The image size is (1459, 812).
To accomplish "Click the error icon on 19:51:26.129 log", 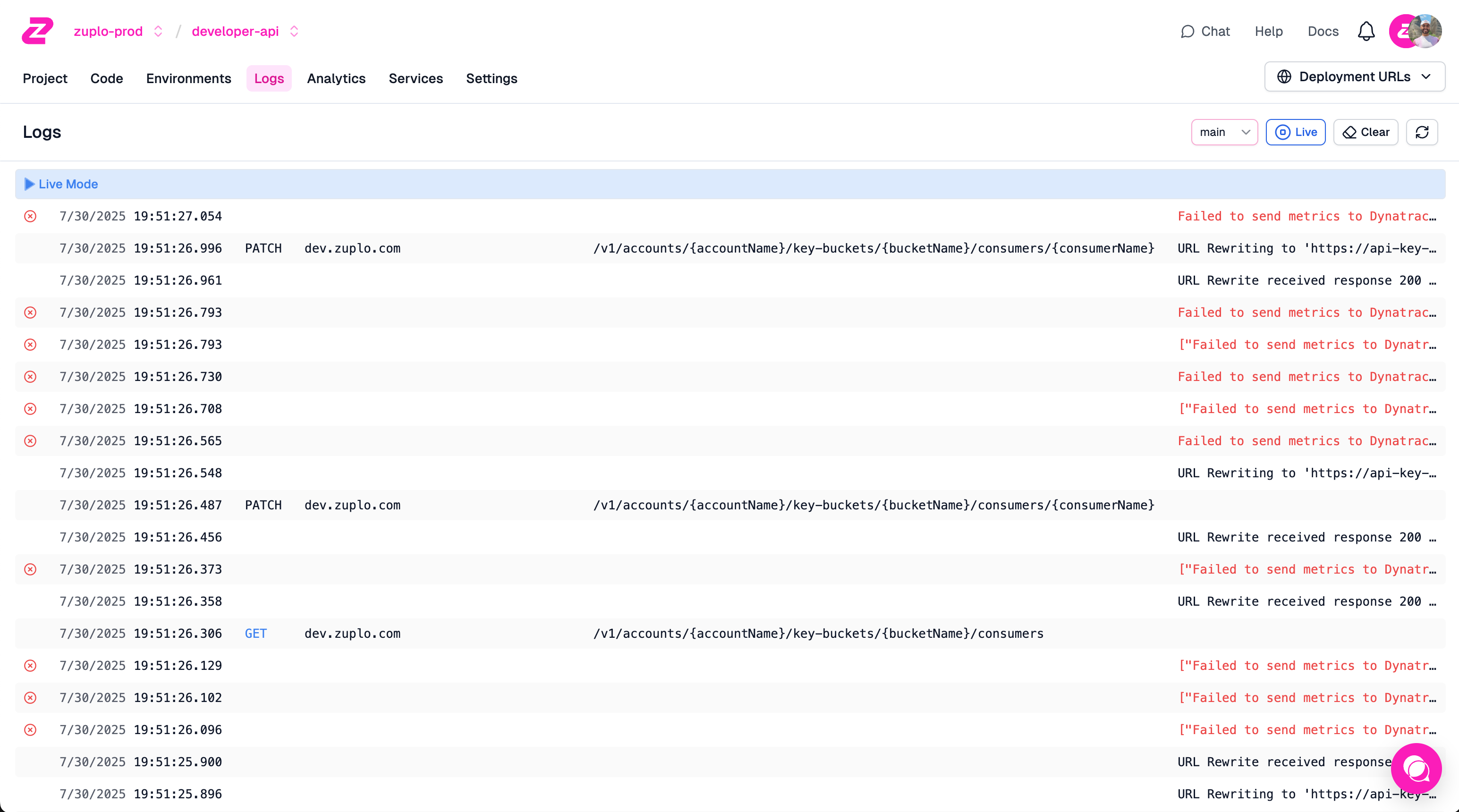I will pyautogui.click(x=31, y=665).
